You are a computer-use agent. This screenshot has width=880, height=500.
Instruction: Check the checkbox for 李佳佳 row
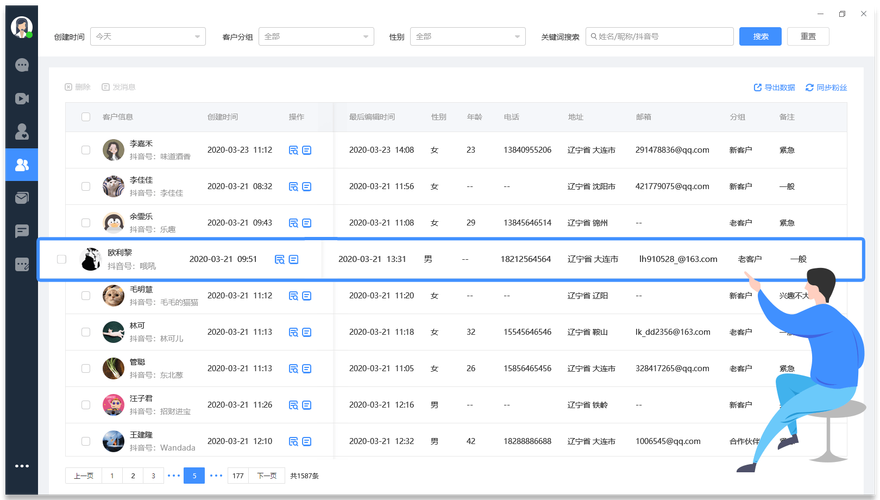tap(86, 186)
